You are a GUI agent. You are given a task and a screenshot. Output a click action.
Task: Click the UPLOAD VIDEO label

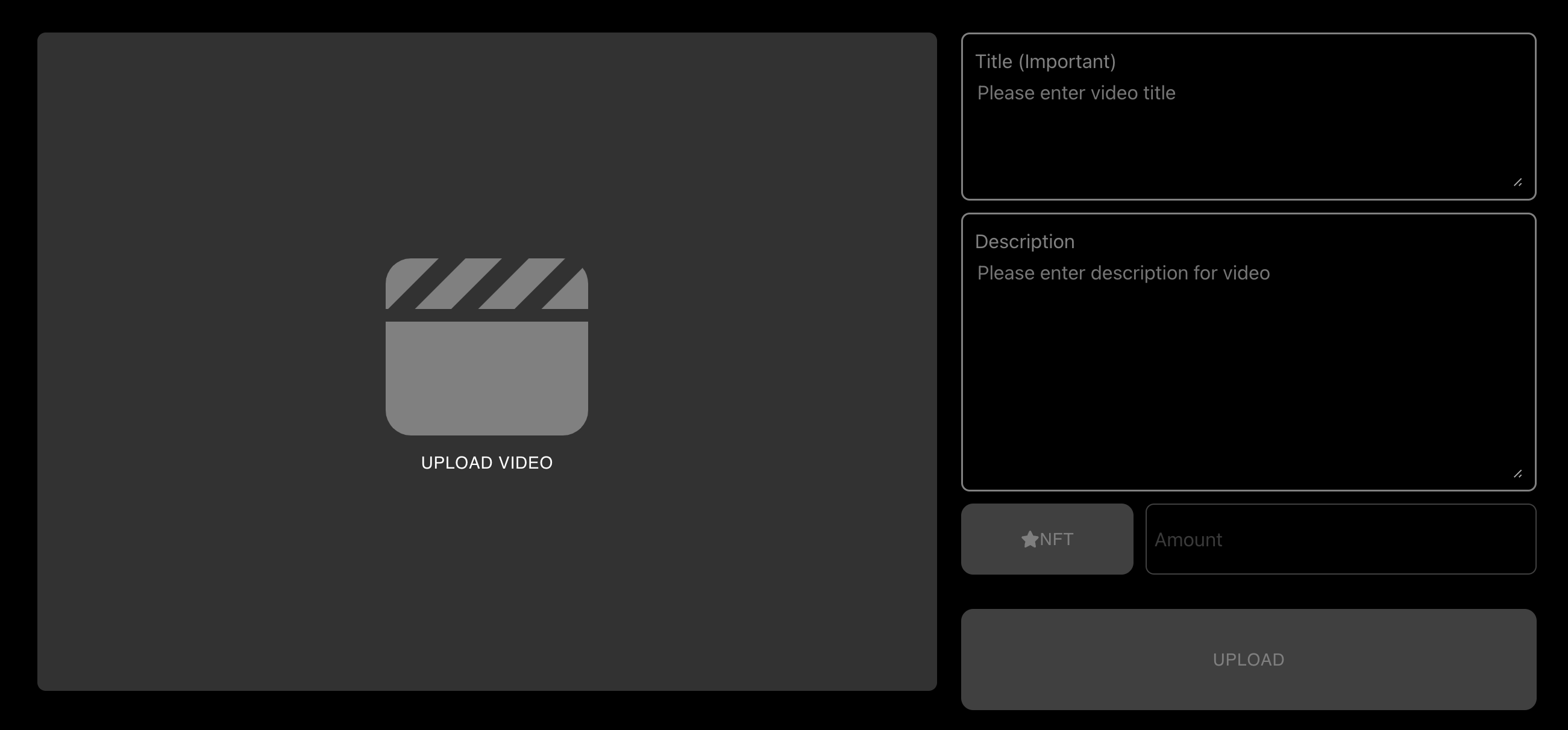(486, 463)
